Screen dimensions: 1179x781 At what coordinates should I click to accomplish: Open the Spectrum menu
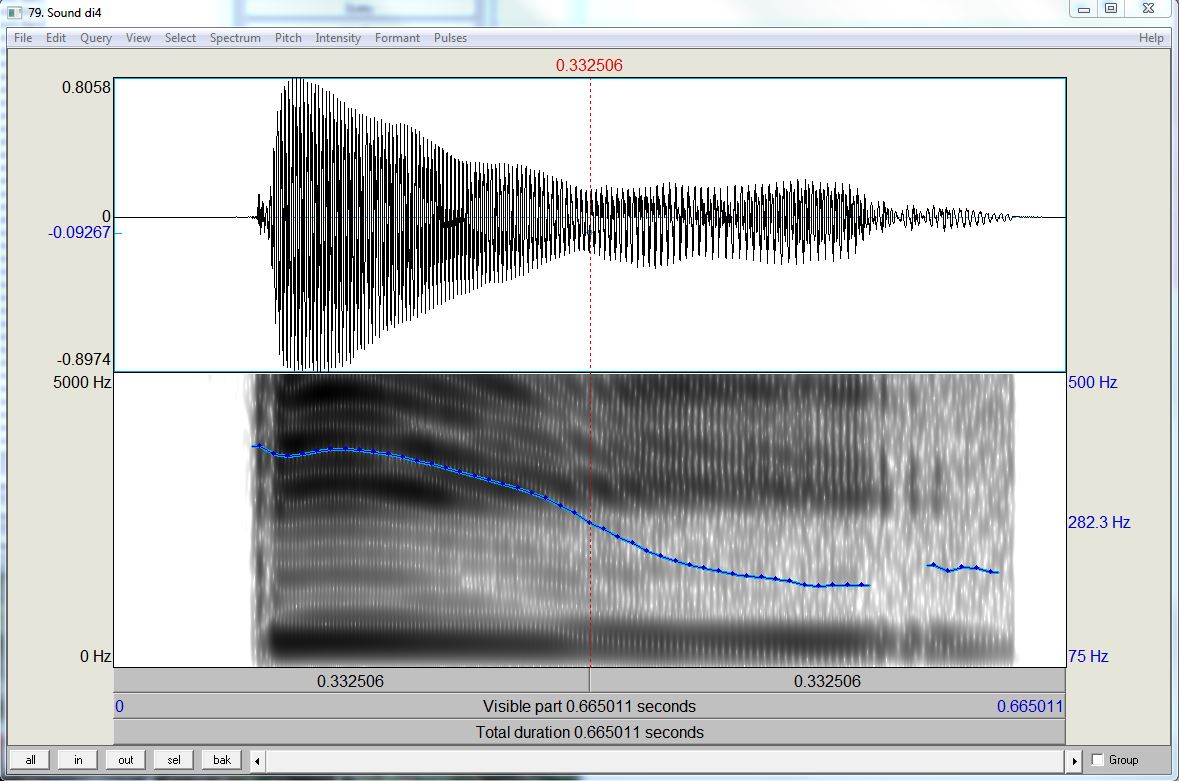[235, 38]
